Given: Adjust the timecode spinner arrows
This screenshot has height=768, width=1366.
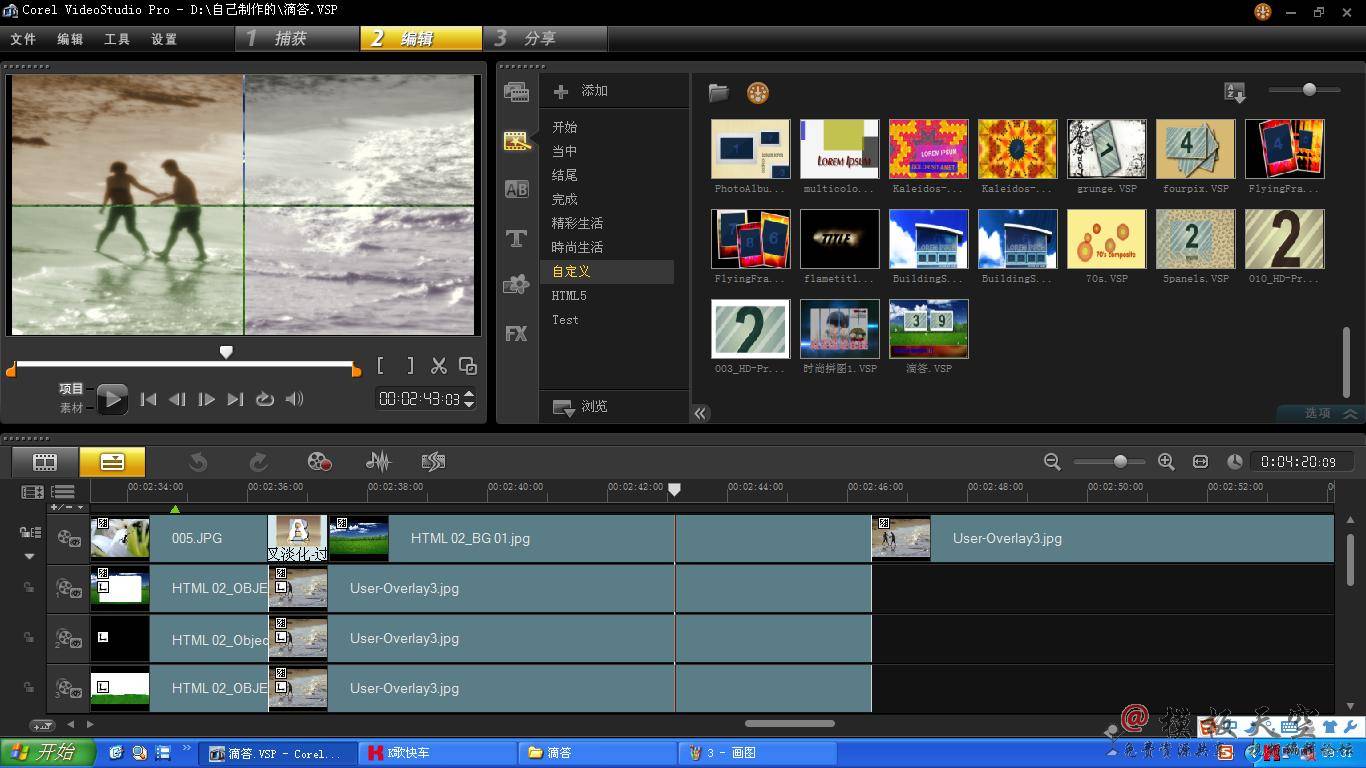Looking at the screenshot, I should pos(469,399).
